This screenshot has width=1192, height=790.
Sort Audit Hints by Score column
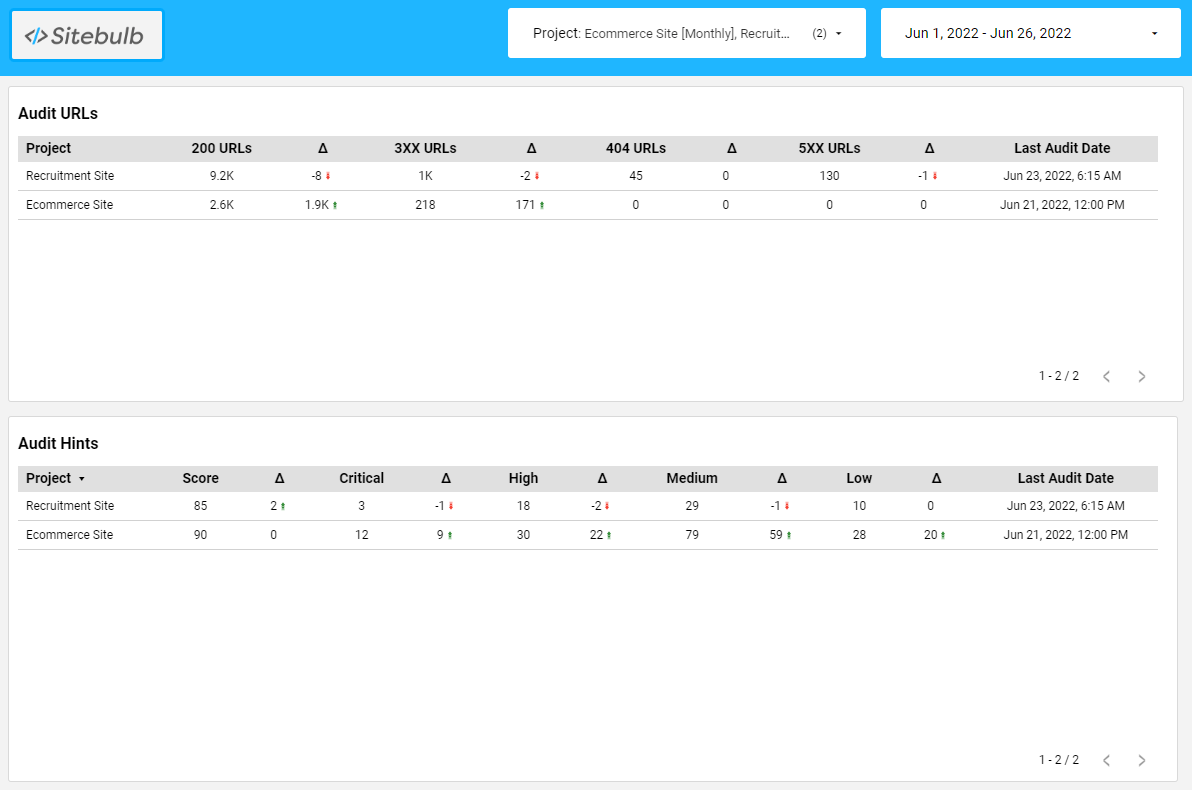201,478
